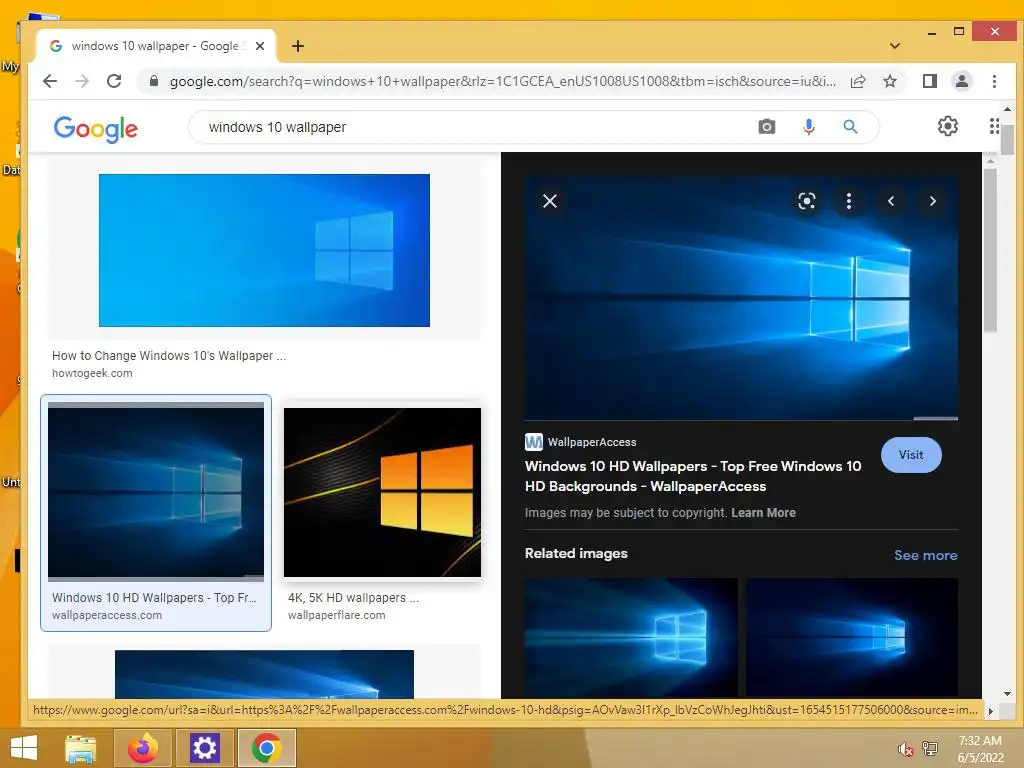Open Chrome's three-dot menu
This screenshot has height=768, width=1024.
(994, 82)
